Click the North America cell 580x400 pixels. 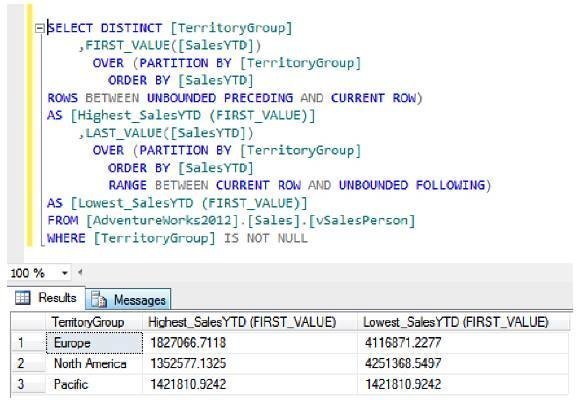point(94,363)
